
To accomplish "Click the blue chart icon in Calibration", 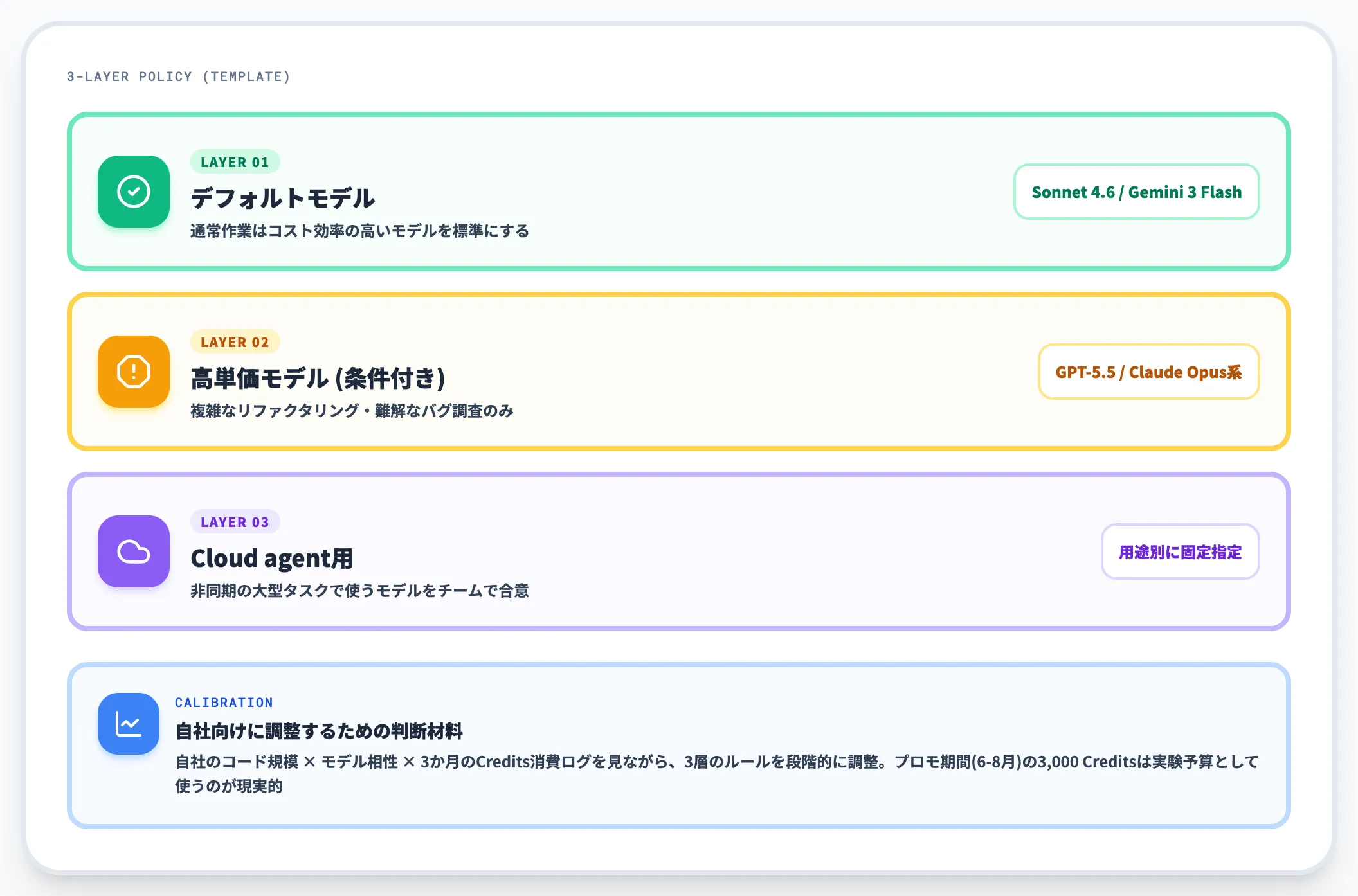I will (129, 724).
